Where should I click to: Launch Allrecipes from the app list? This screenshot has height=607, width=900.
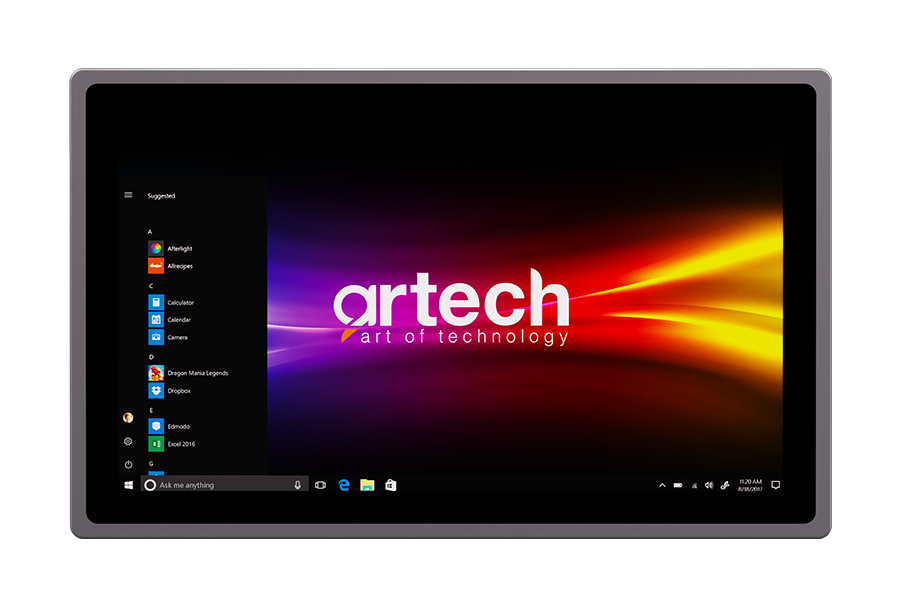coord(170,266)
